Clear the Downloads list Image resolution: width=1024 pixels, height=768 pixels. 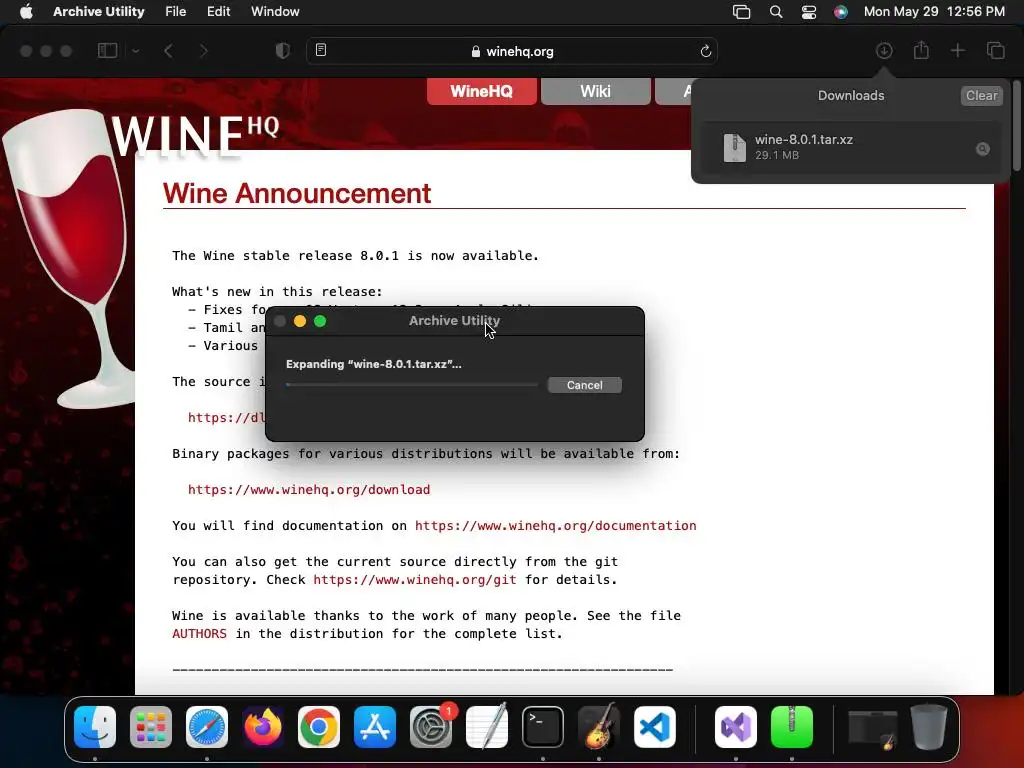(982, 95)
